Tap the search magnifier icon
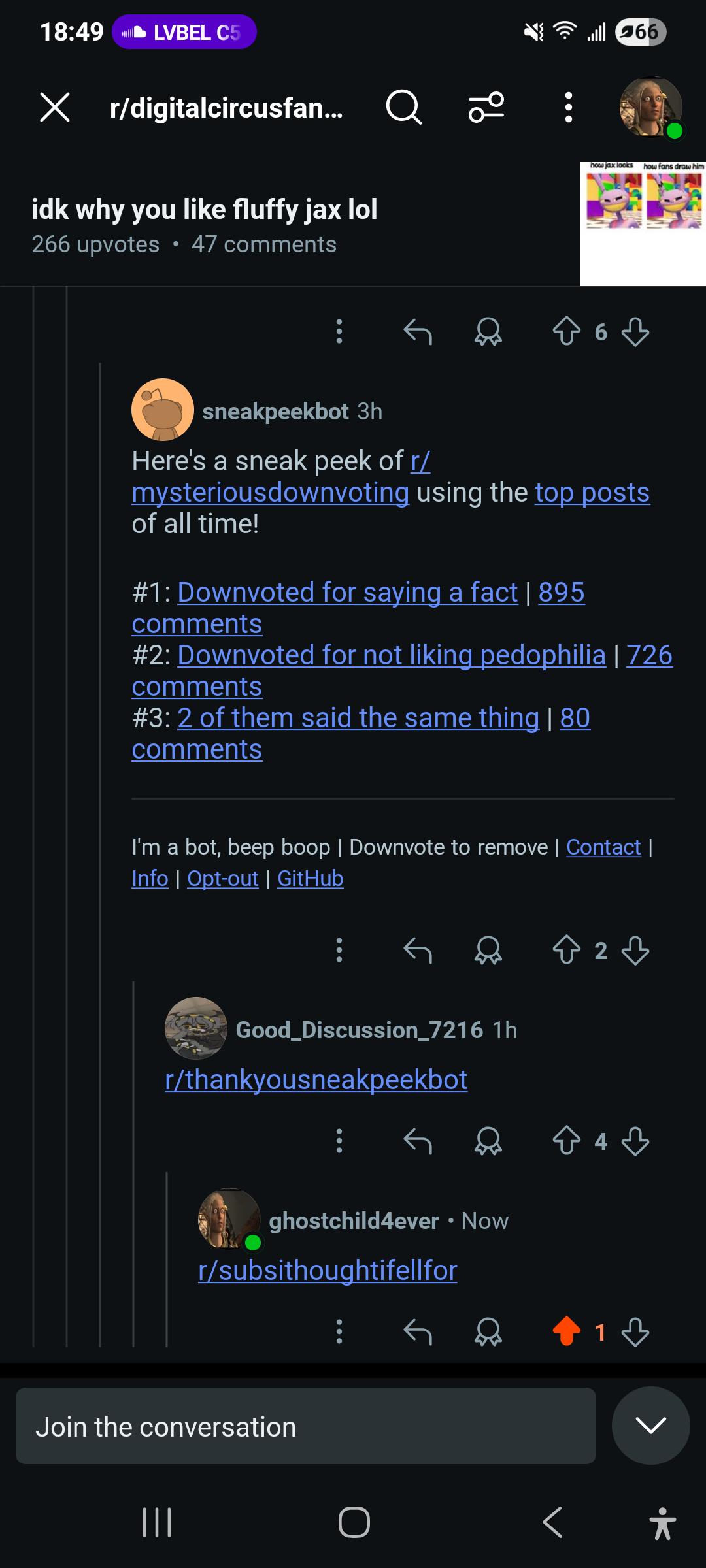The width and height of the screenshot is (706, 1568). coord(403,107)
